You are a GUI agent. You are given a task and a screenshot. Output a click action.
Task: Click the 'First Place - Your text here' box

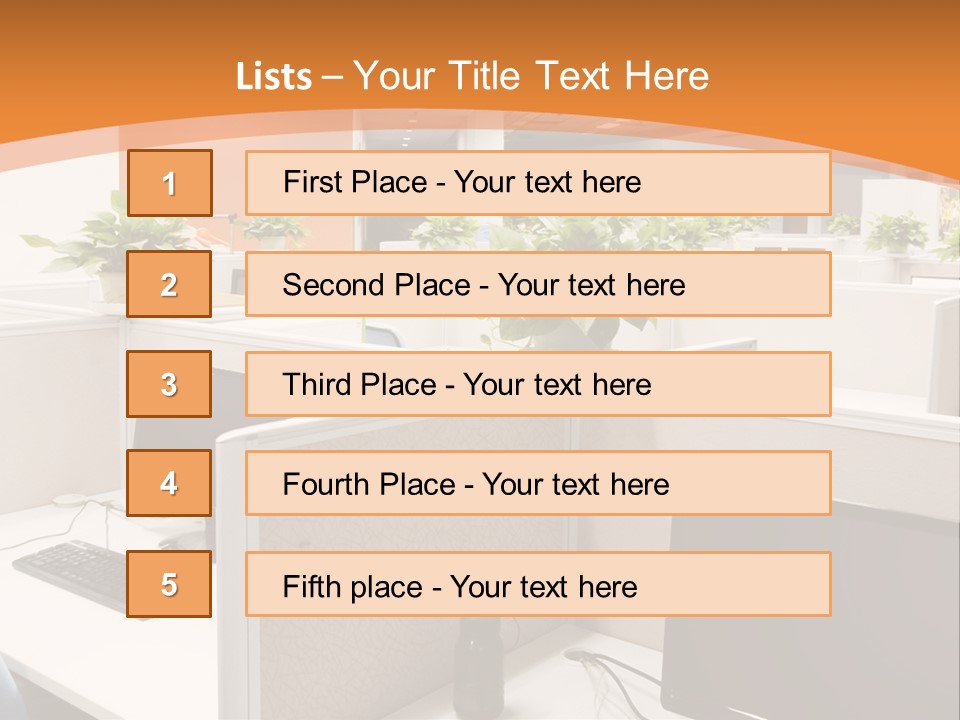point(538,183)
